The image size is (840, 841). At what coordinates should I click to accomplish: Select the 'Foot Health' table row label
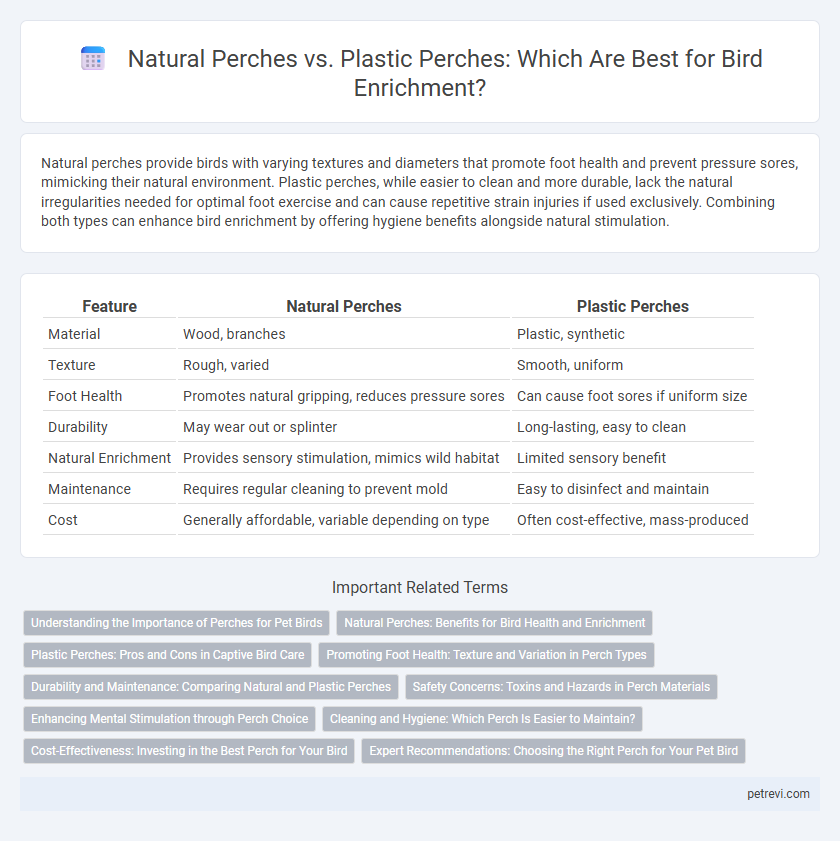[85, 396]
